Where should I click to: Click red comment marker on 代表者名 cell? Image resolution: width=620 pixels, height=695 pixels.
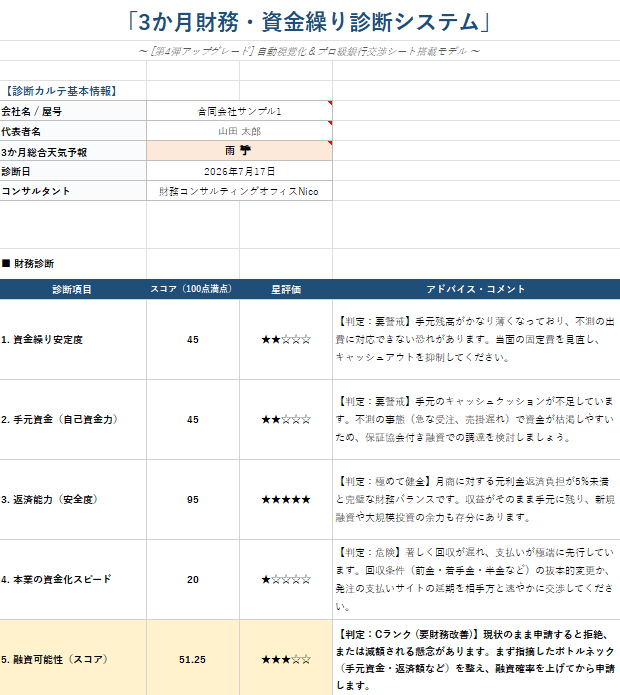(x=330, y=123)
